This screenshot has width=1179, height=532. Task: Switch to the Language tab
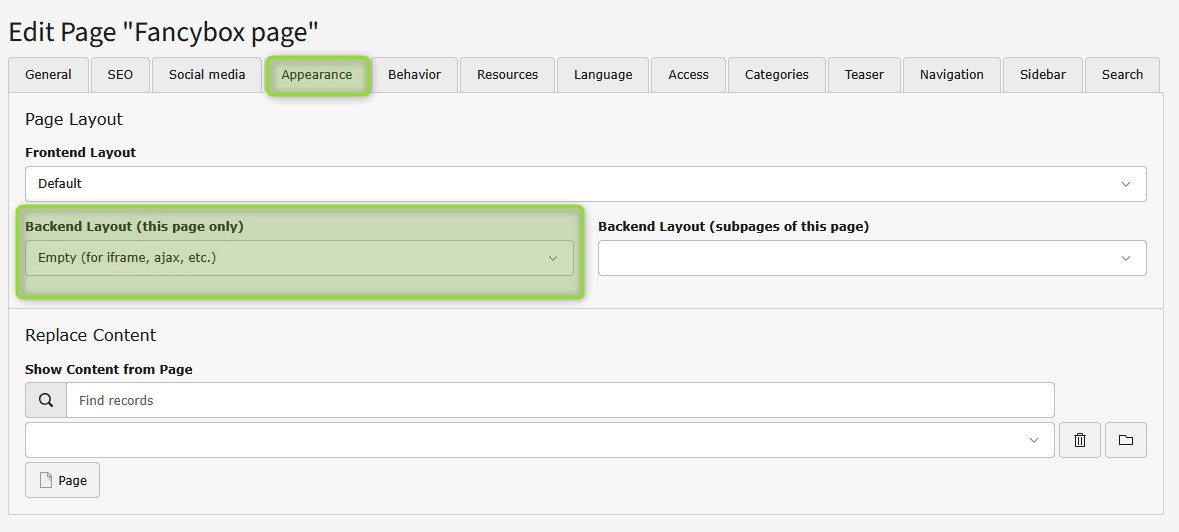coord(603,75)
